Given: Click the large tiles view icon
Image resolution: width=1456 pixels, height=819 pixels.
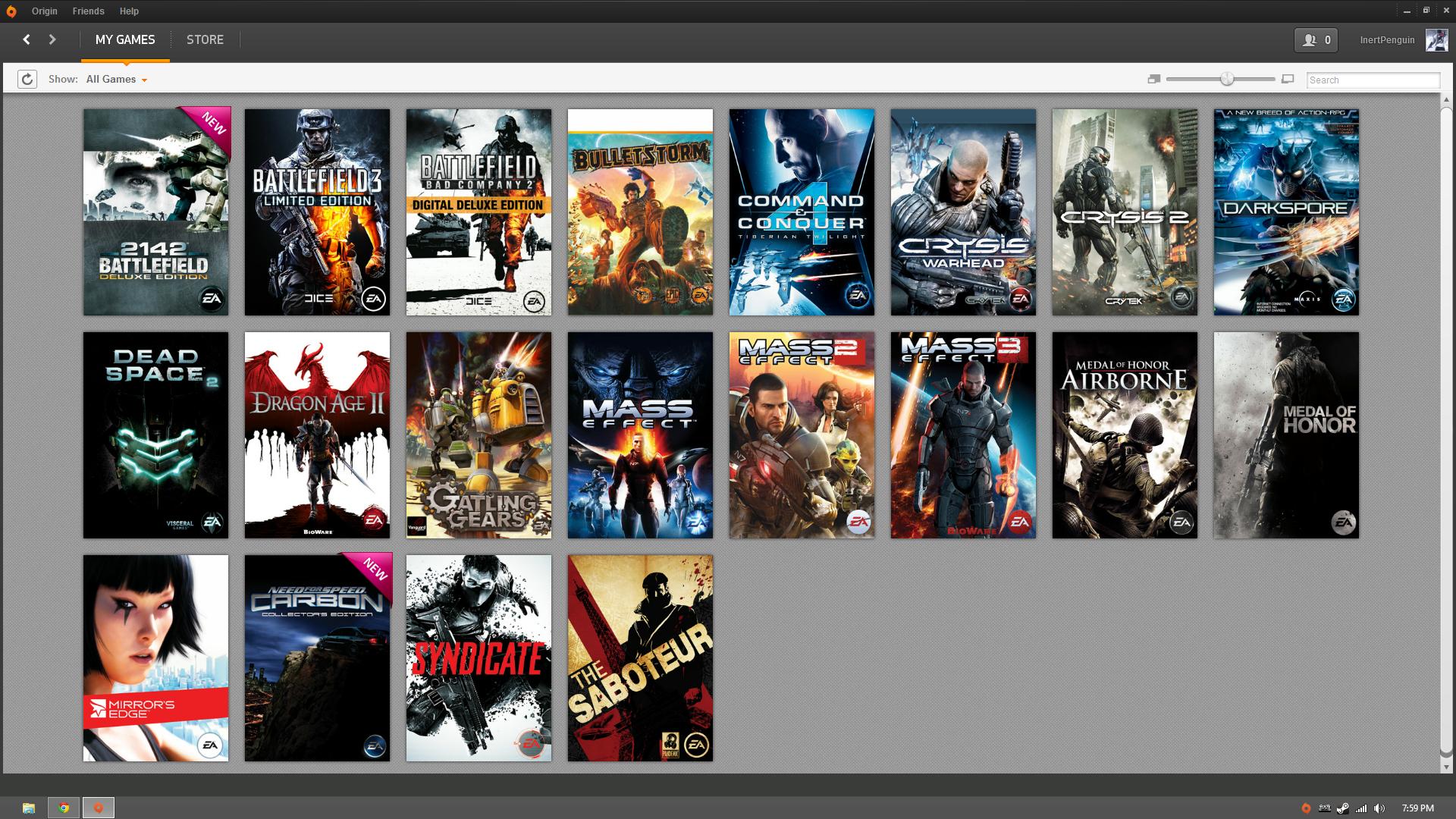Looking at the screenshot, I should point(1288,79).
